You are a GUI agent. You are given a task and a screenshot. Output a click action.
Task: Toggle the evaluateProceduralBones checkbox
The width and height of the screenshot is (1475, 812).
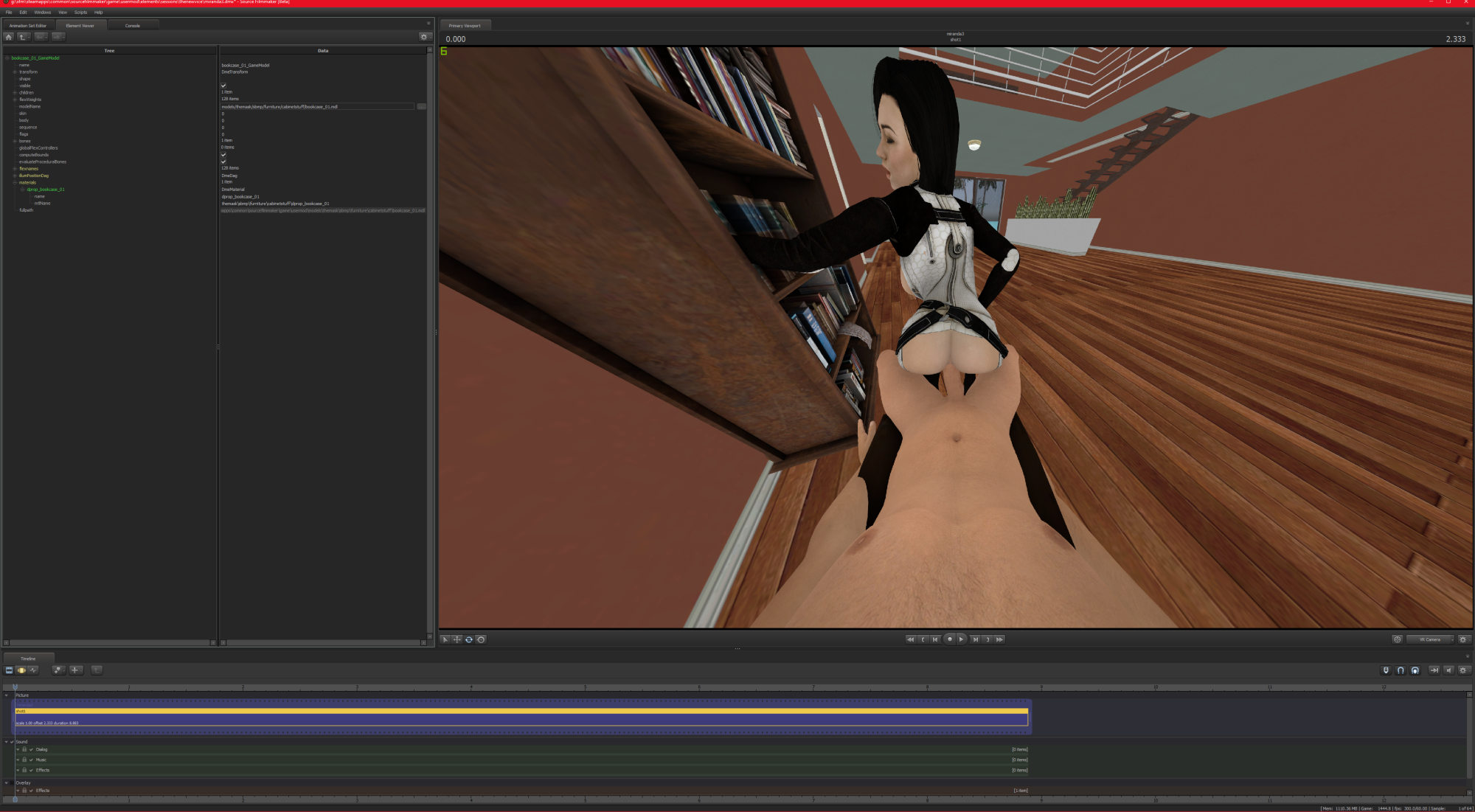click(x=223, y=162)
